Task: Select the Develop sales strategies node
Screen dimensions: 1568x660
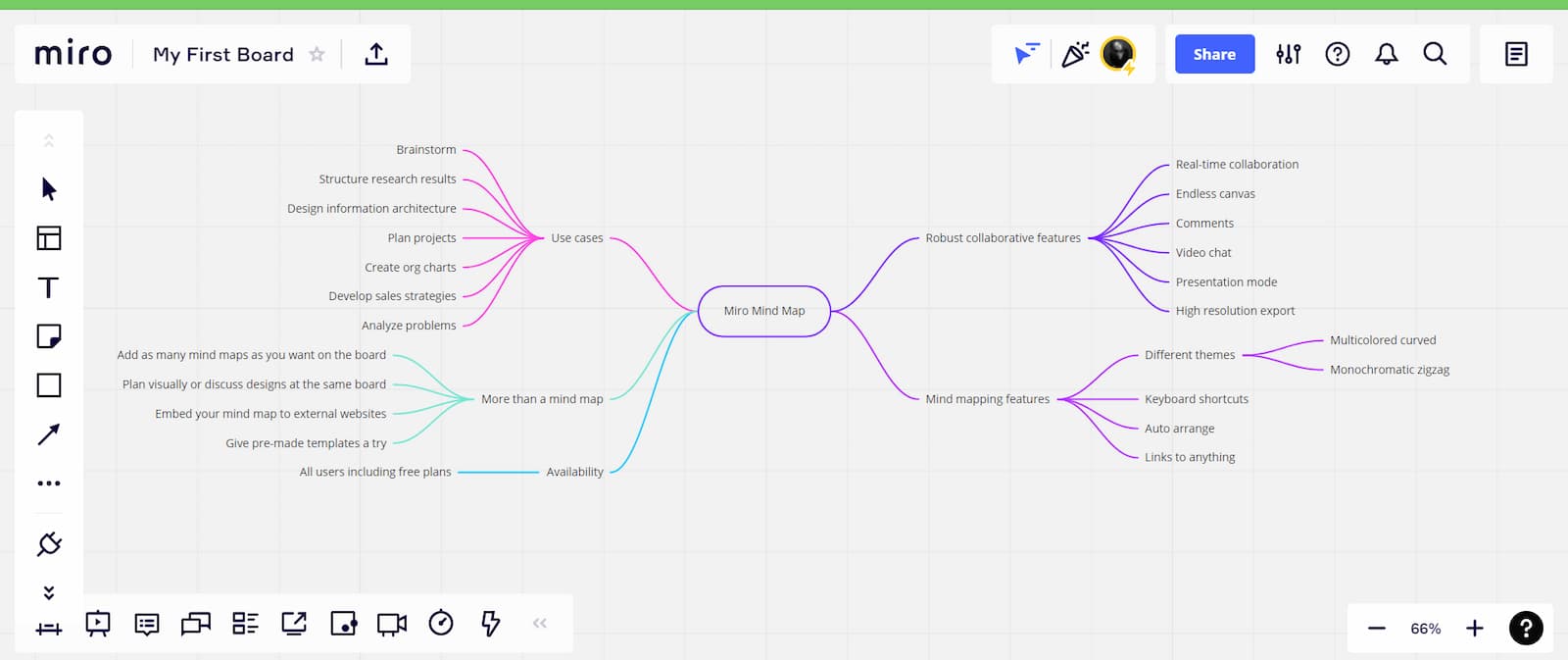Action: click(392, 296)
